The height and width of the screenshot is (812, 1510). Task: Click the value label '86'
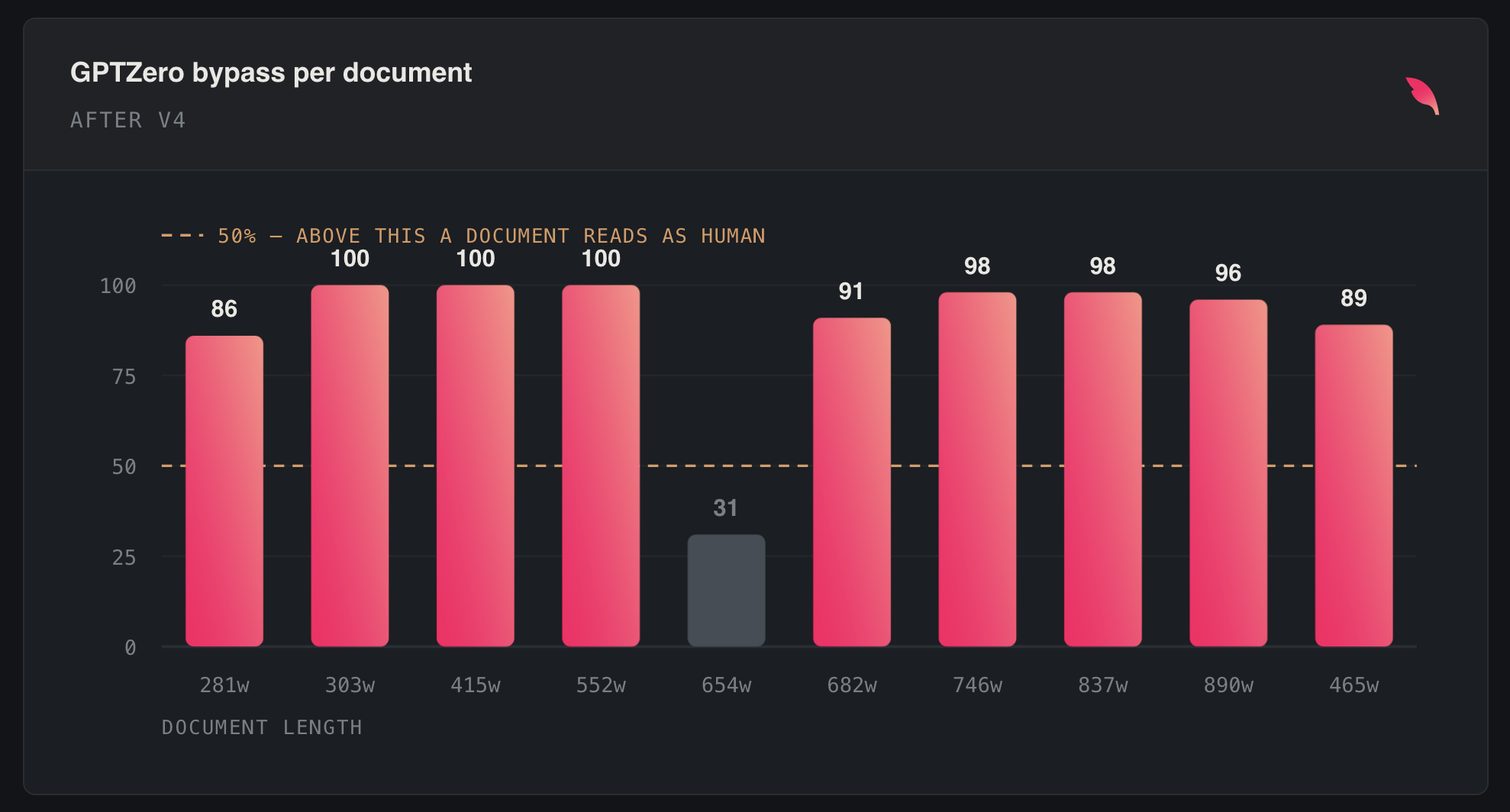[224, 309]
